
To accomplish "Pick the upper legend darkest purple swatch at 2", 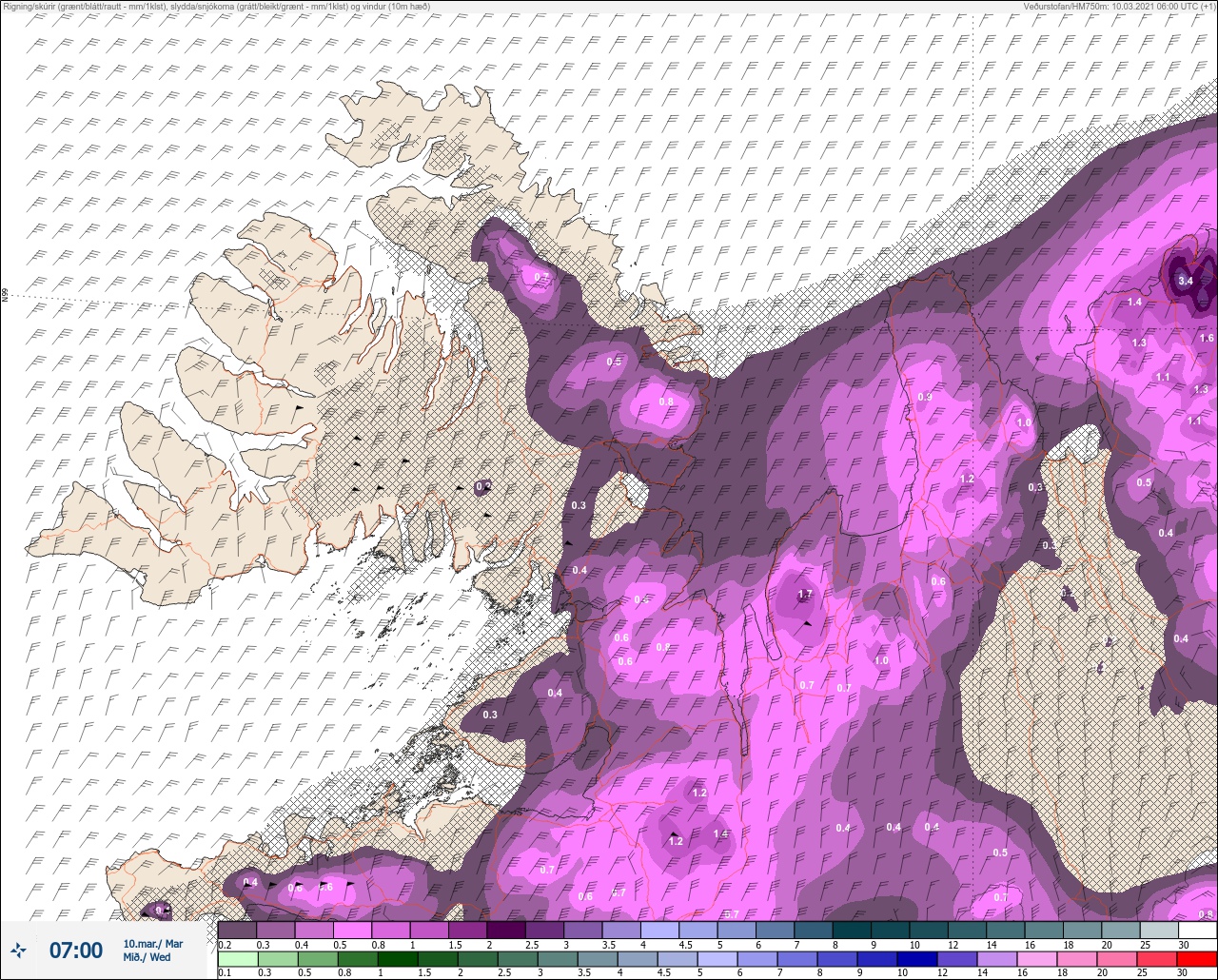I will pyautogui.click(x=505, y=930).
